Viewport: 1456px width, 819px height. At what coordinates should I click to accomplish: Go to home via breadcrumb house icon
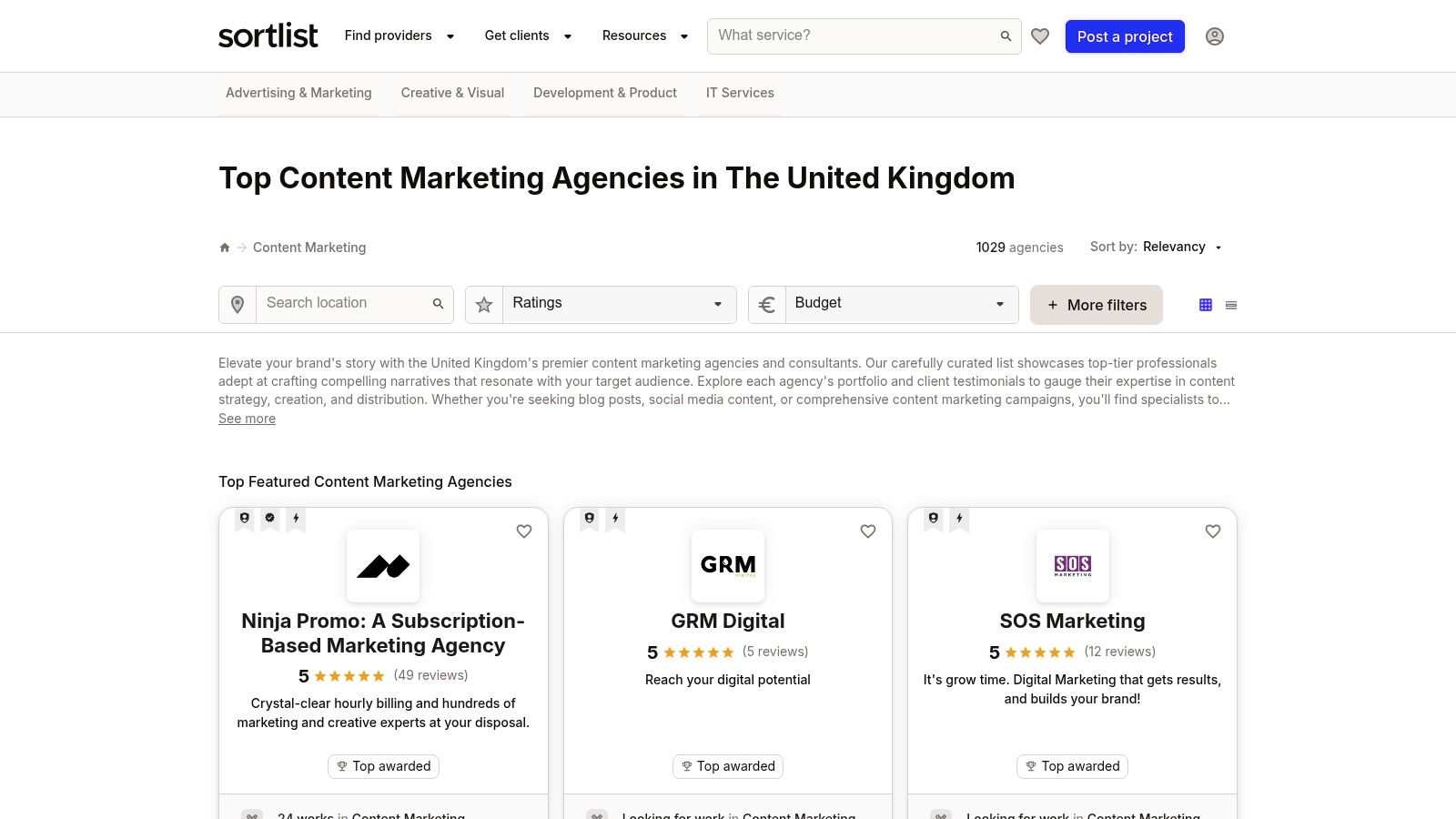click(225, 248)
